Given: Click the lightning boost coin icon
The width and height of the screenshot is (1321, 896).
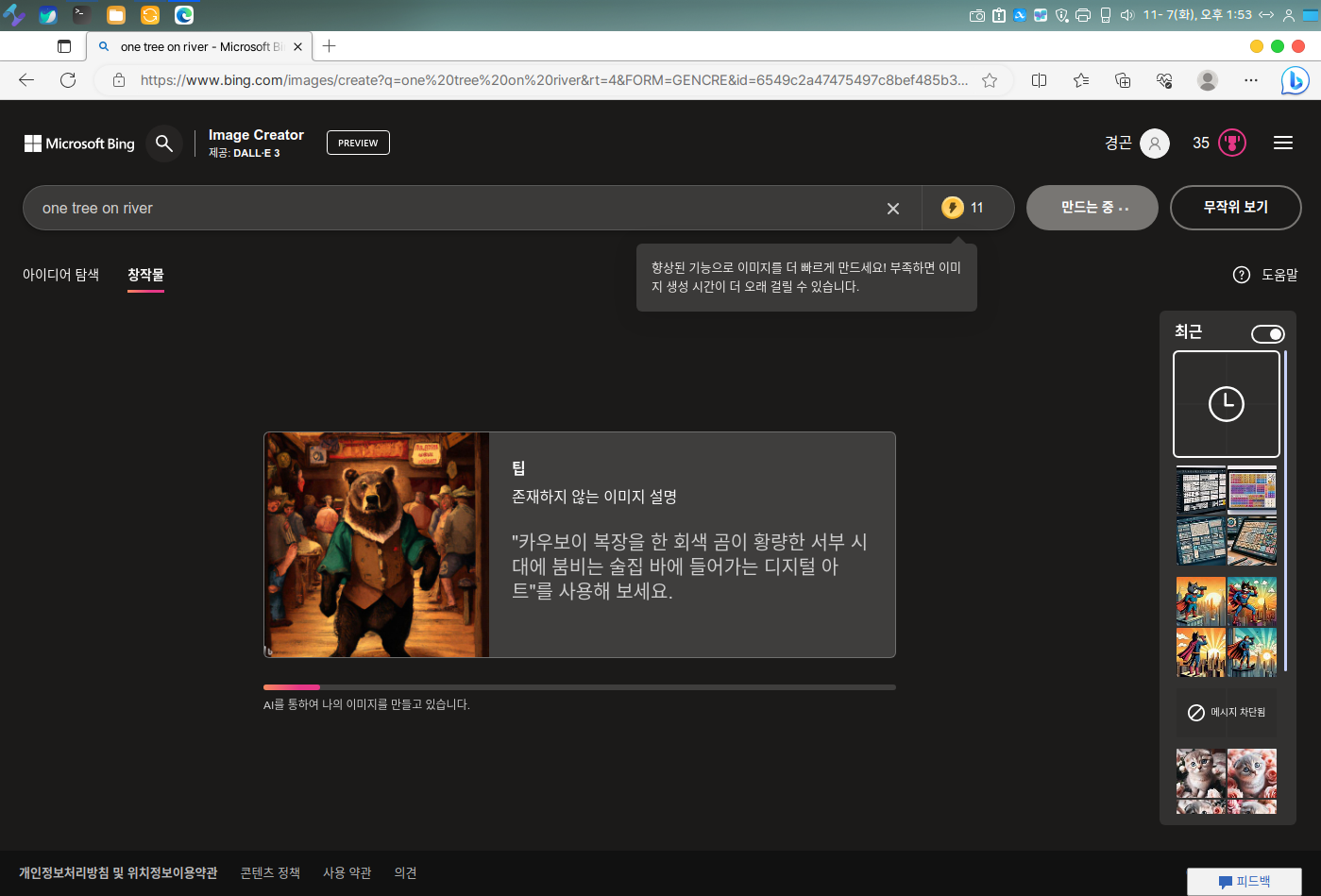Looking at the screenshot, I should 952,208.
